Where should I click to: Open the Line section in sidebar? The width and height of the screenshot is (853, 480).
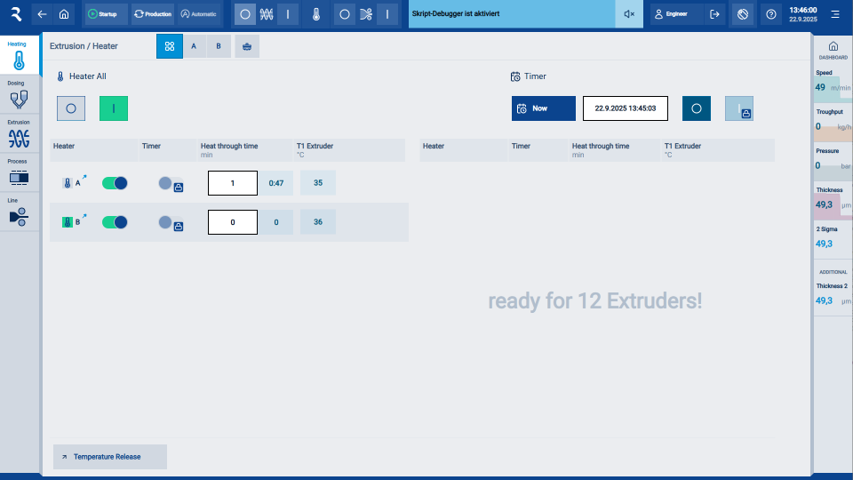(19, 213)
